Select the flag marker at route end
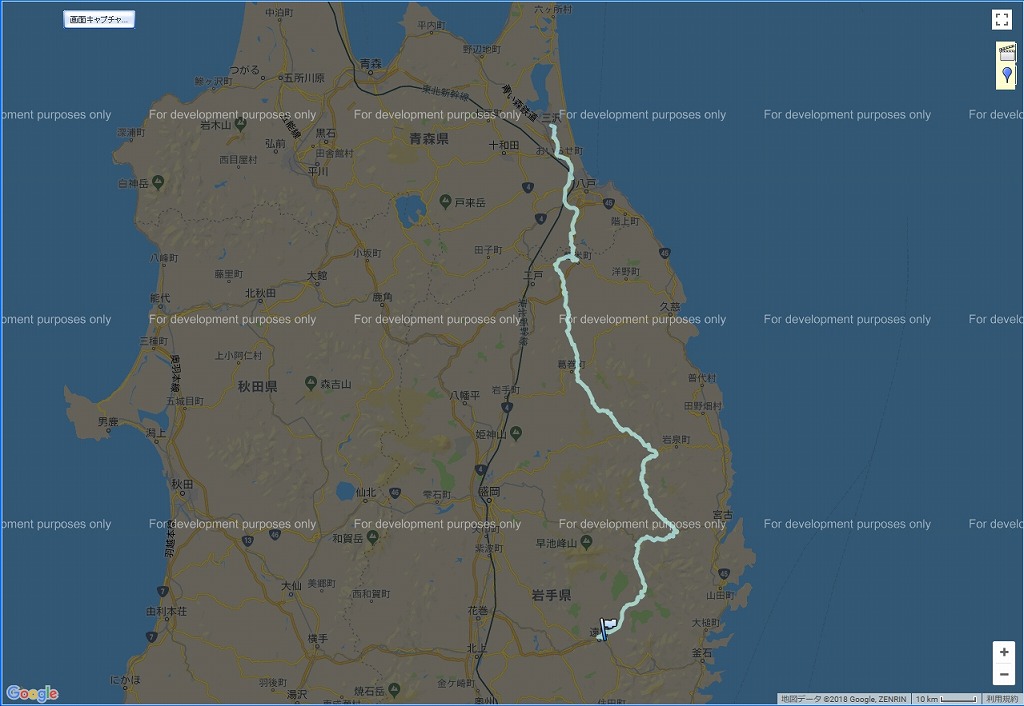The height and width of the screenshot is (706, 1024). coord(607,627)
